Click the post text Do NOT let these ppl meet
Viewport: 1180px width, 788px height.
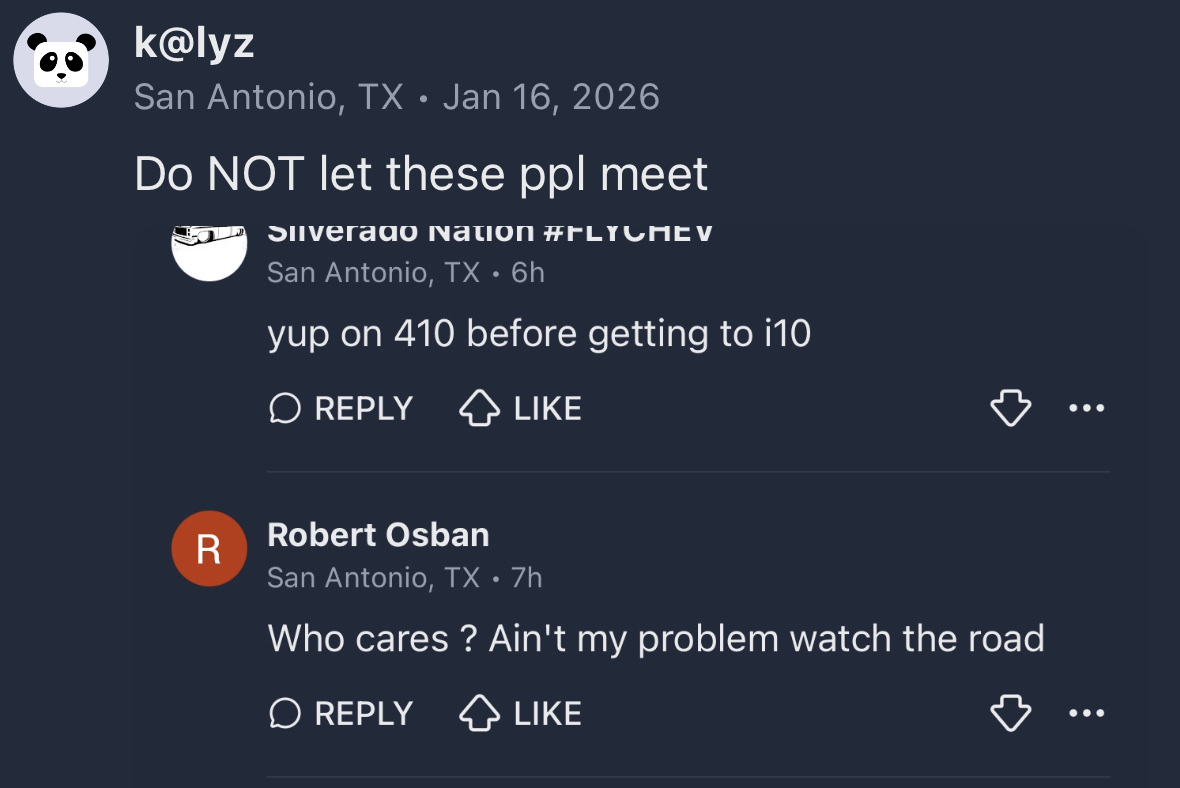[x=421, y=174]
